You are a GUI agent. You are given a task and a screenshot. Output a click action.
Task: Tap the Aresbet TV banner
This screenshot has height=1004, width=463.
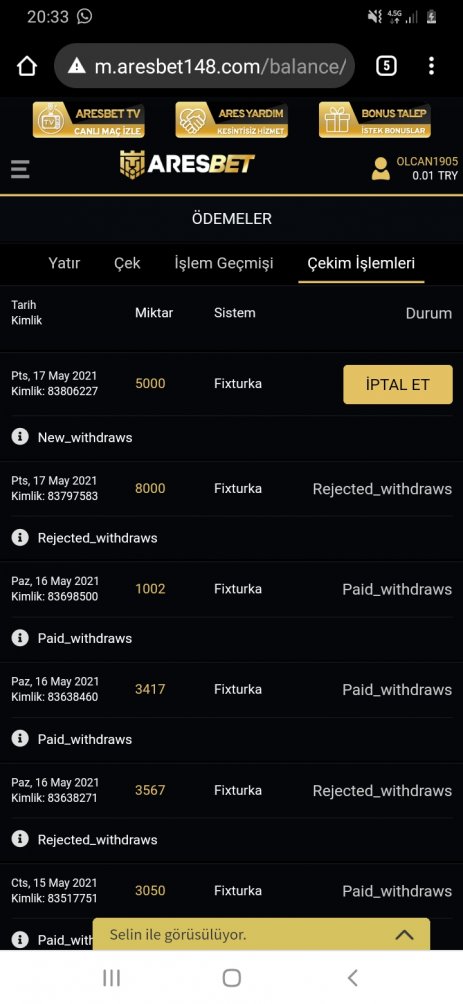coord(88,120)
